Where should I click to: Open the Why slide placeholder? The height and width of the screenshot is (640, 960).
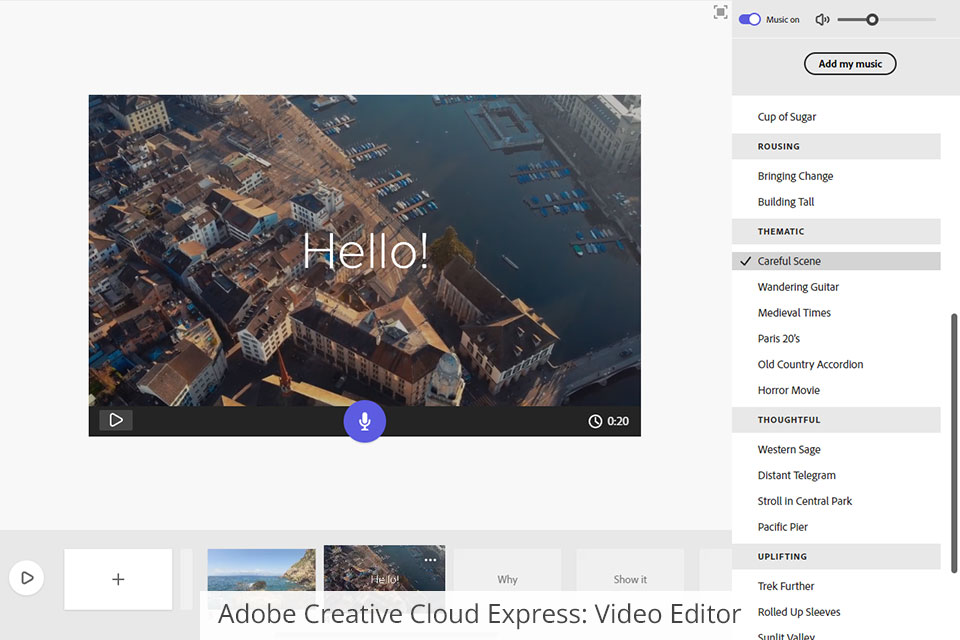pos(507,578)
